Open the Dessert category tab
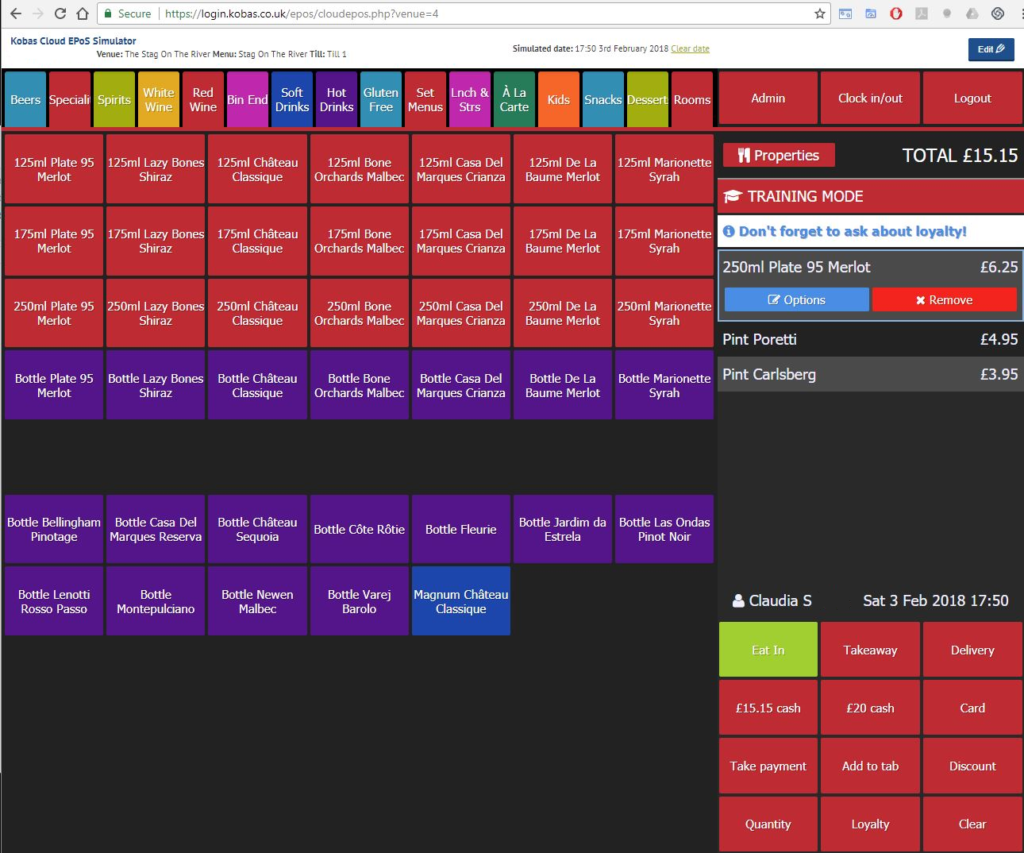The width and height of the screenshot is (1024, 853). coord(647,99)
